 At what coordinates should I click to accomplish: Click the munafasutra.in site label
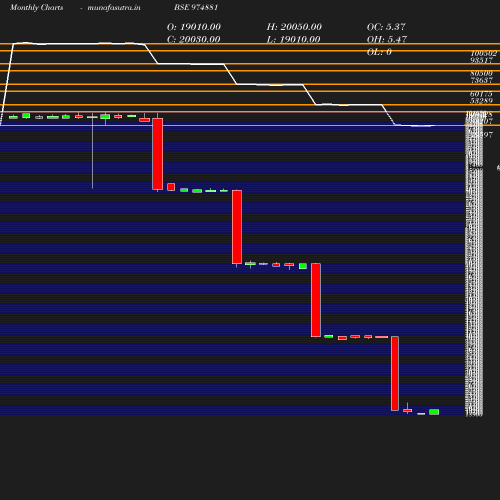[114, 7]
